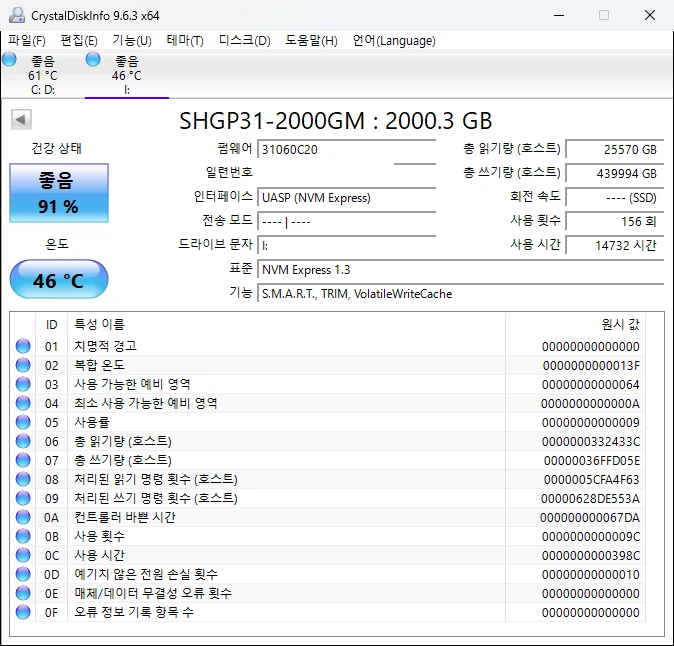Click status icon of row 0F 오류 정보 기록 항목 수
Screen dimensions: 674x646
[x=23, y=612]
